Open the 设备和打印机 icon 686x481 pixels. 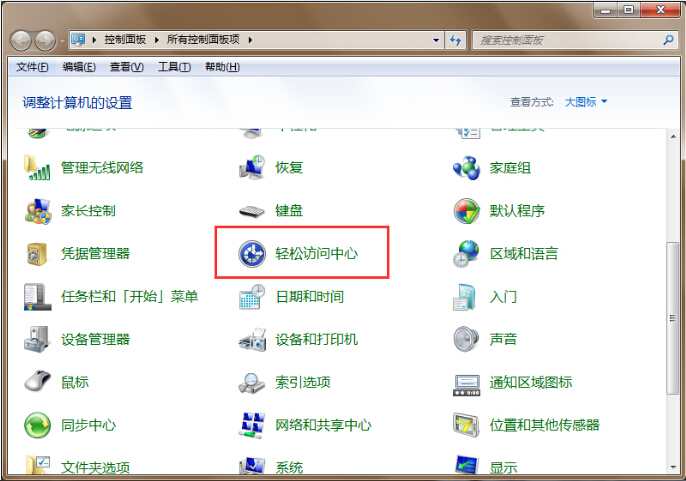pos(251,339)
